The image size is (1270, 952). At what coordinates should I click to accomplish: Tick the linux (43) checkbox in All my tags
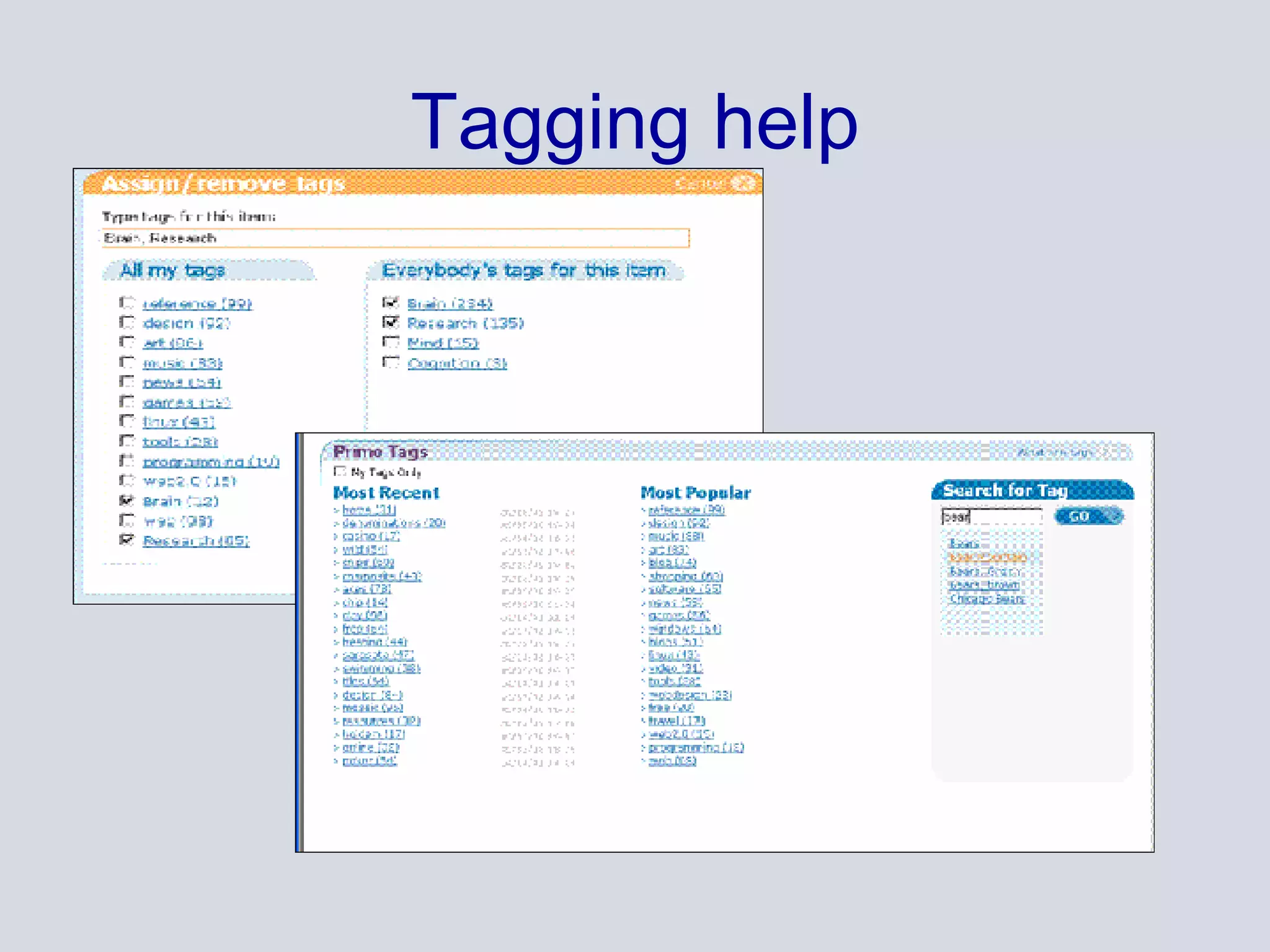[x=127, y=421]
